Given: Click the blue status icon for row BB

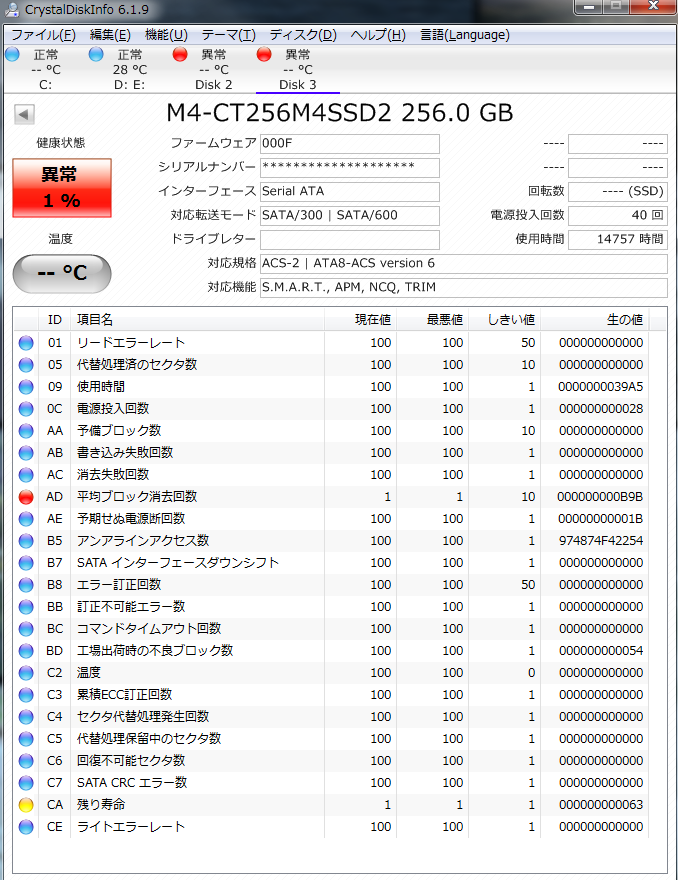Looking at the screenshot, I should tap(26, 607).
